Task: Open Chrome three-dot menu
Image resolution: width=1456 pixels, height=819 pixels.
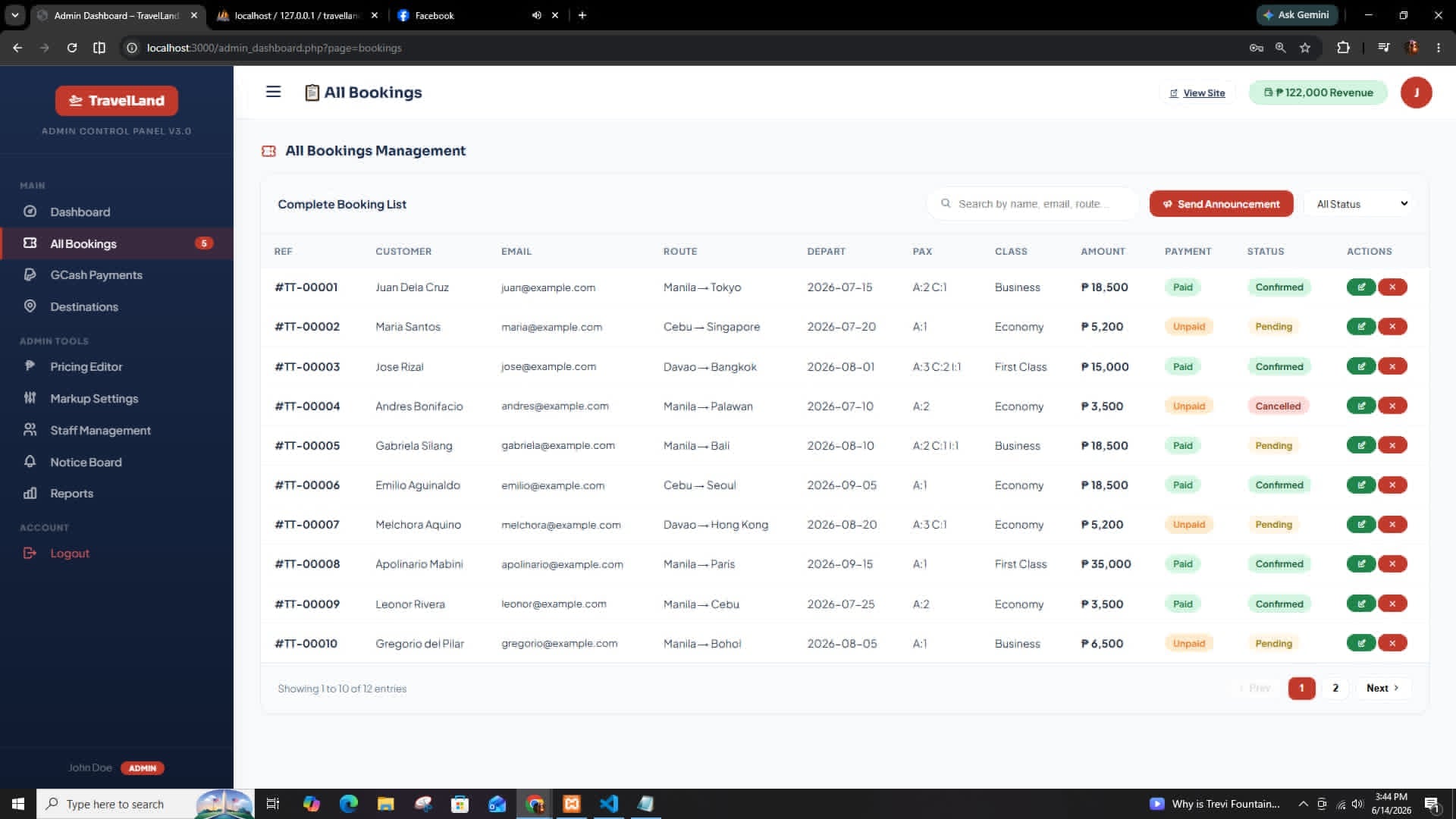Action: click(1439, 48)
